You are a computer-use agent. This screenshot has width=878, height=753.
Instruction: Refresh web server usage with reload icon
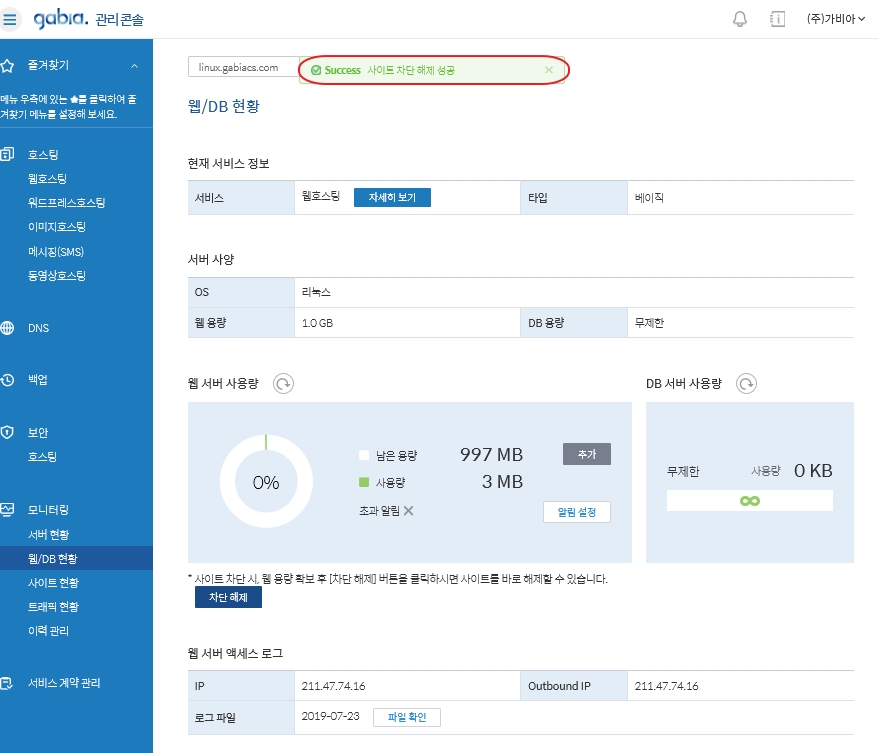[283, 383]
